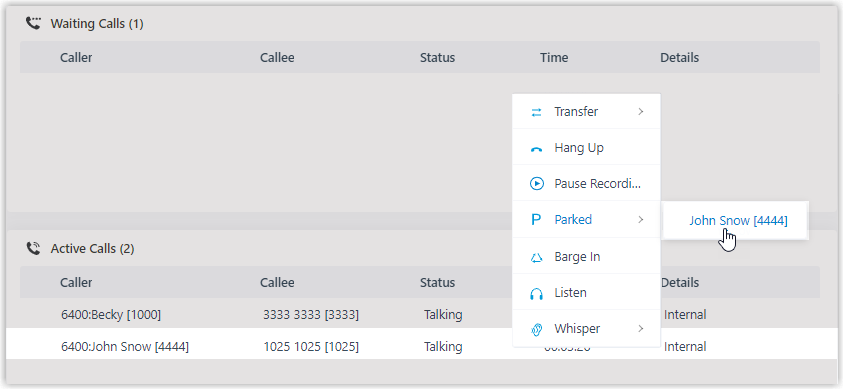The height and width of the screenshot is (390, 844).
Task: Select Hang Up menu entry
Action: [586, 147]
